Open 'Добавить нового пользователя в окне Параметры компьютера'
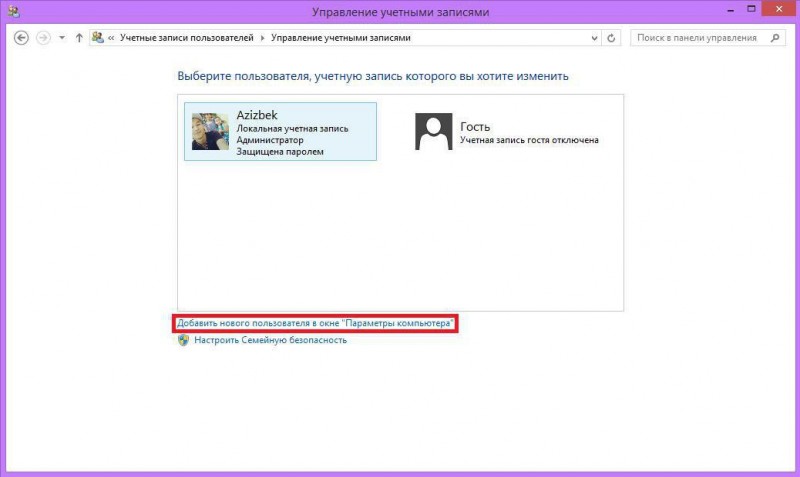The height and width of the screenshot is (477, 800). (315, 323)
